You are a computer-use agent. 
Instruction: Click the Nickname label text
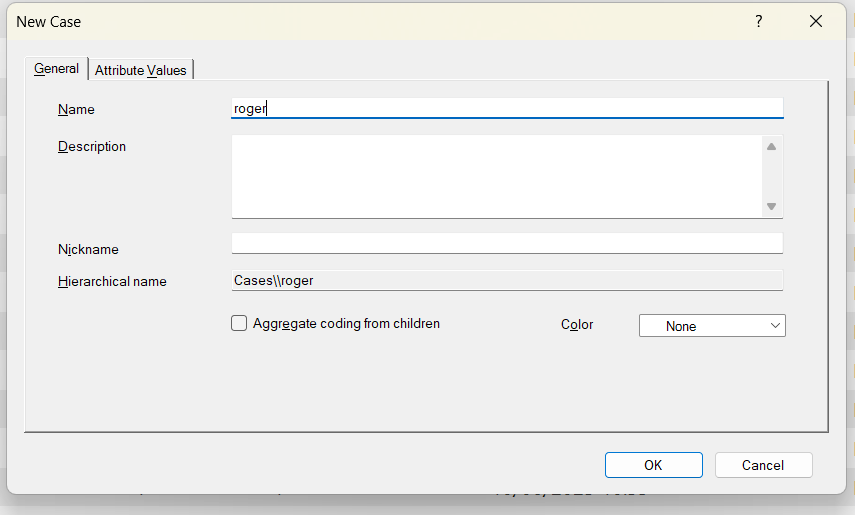tap(88, 249)
